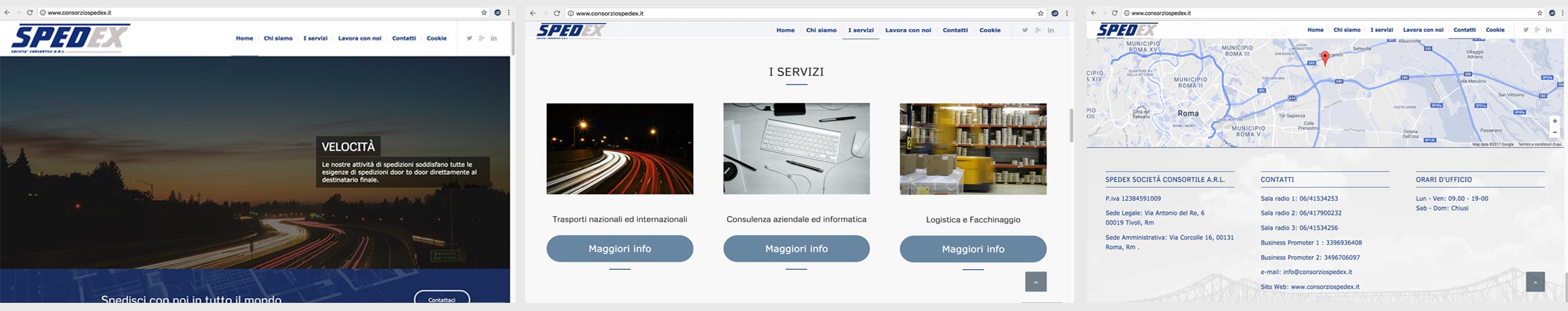Open Cookie in the left window nav
The height and width of the screenshot is (311, 1568).
click(x=436, y=39)
